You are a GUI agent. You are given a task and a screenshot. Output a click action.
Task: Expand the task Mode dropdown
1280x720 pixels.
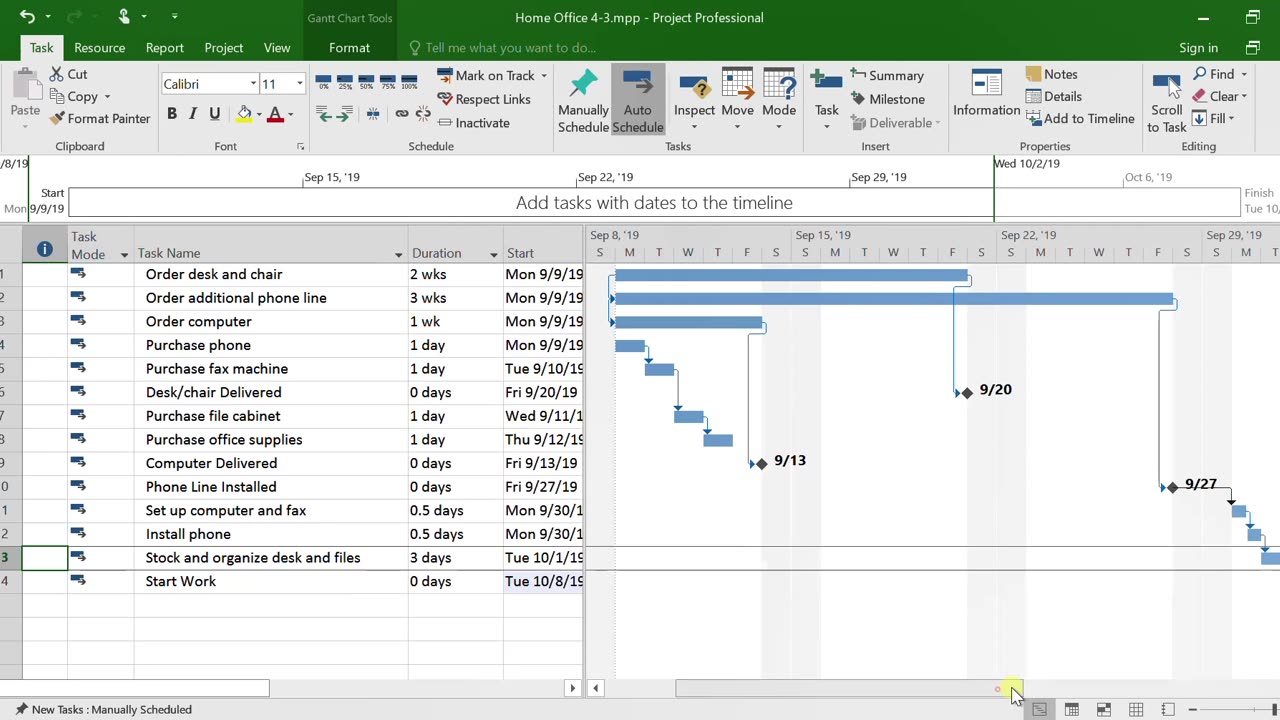(x=779, y=127)
